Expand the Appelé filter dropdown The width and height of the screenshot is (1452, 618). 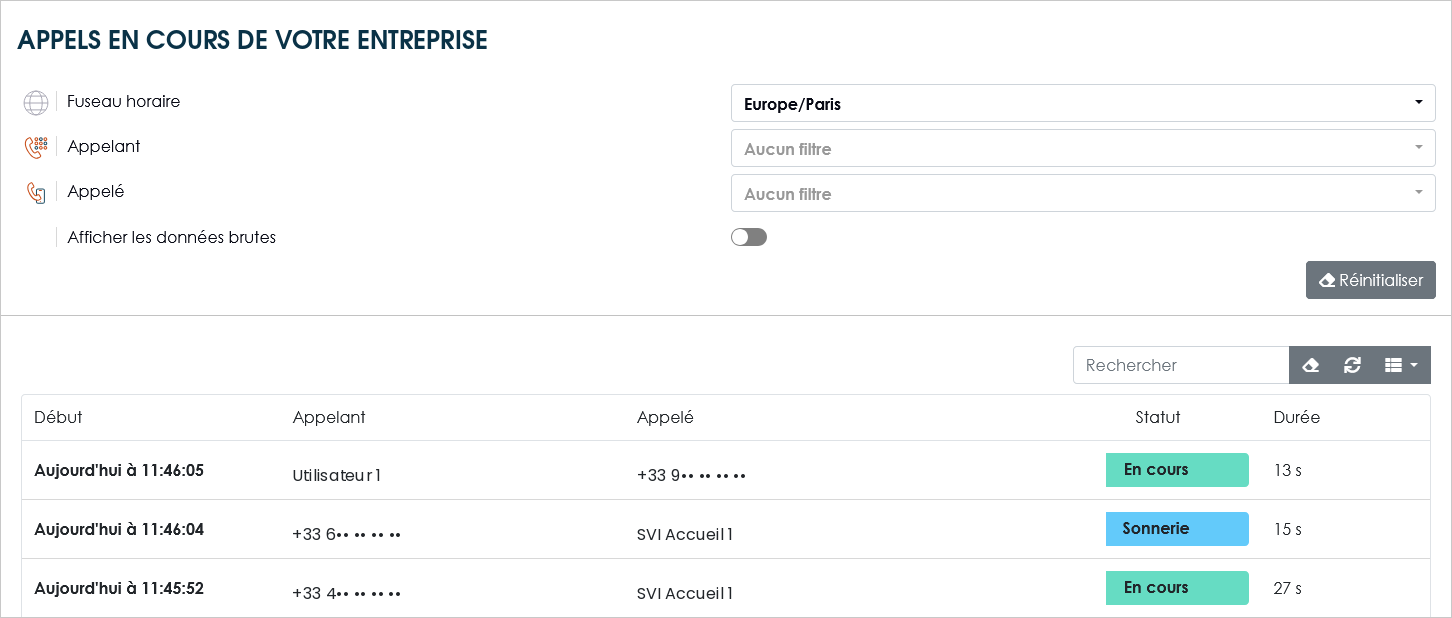(x=1083, y=193)
